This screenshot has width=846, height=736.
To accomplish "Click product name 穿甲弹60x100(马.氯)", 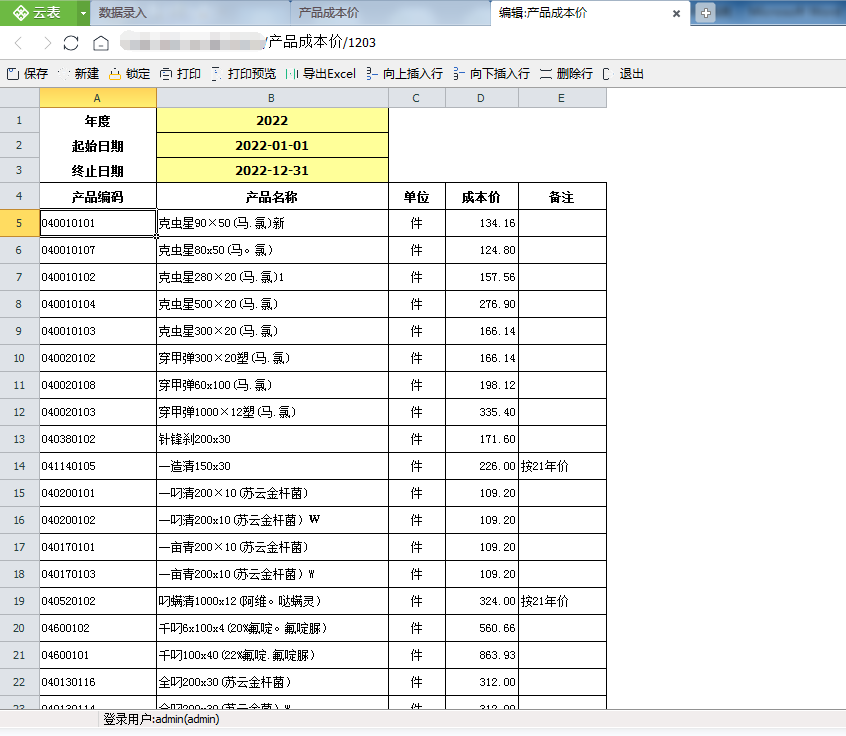I will [272, 385].
